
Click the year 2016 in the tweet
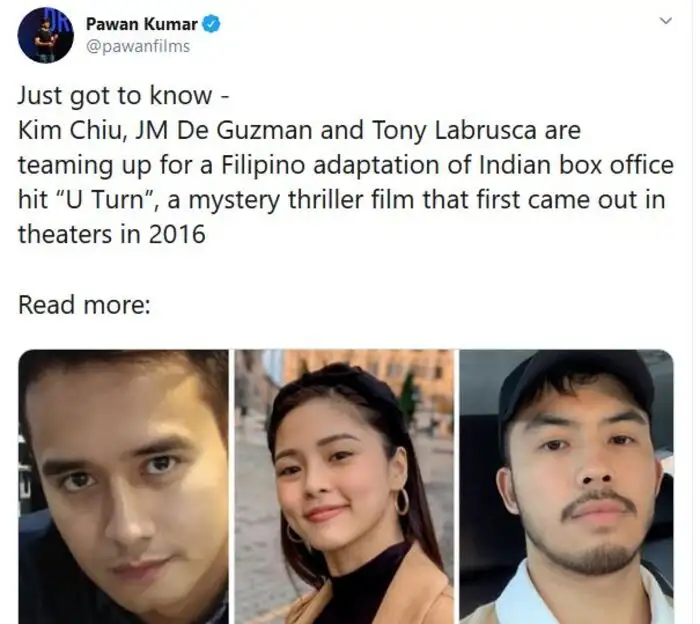click(x=177, y=235)
